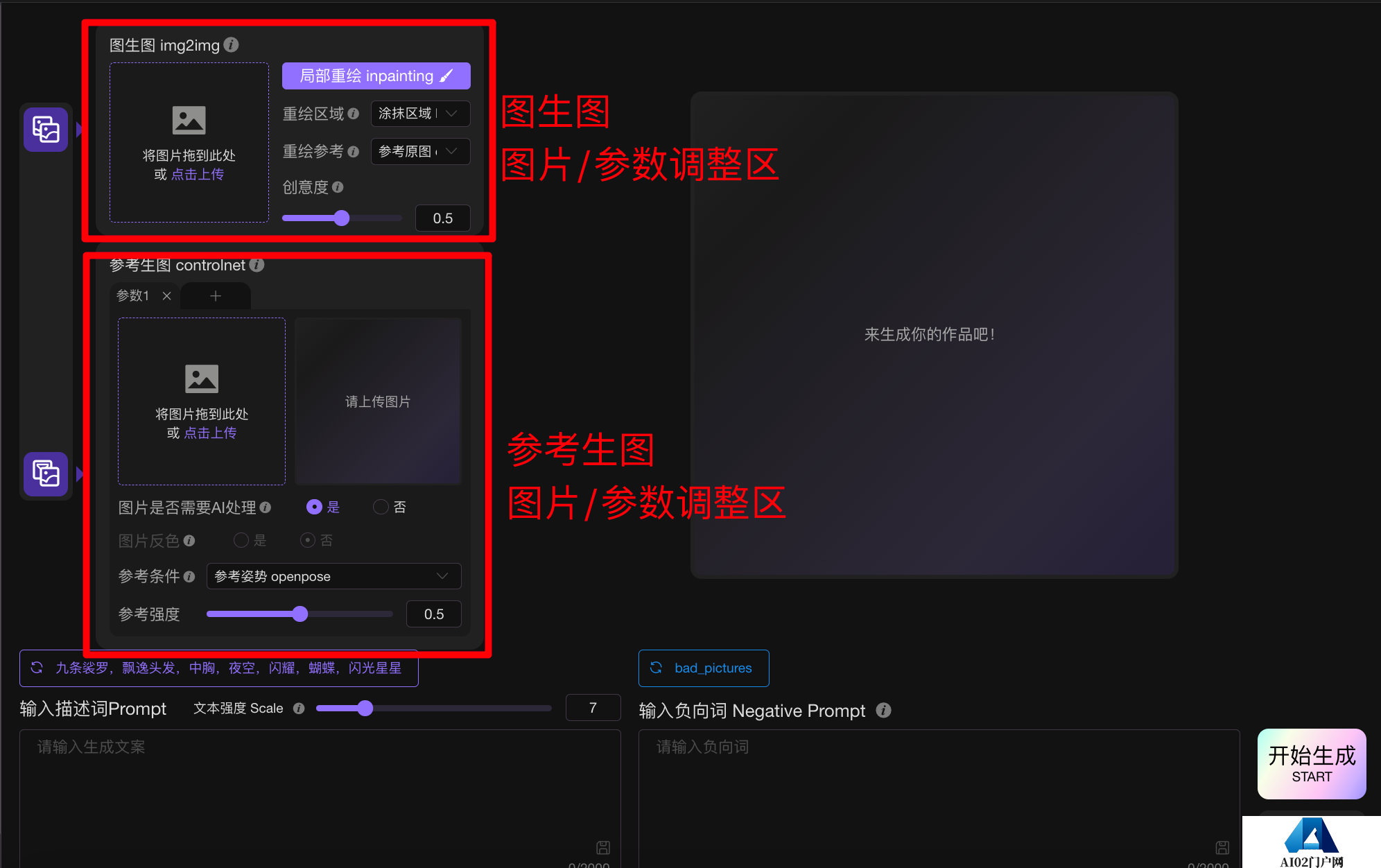The width and height of the screenshot is (1381, 868).
Task: Click image placeholder icon in controlnet upload area
Action: pos(202,379)
